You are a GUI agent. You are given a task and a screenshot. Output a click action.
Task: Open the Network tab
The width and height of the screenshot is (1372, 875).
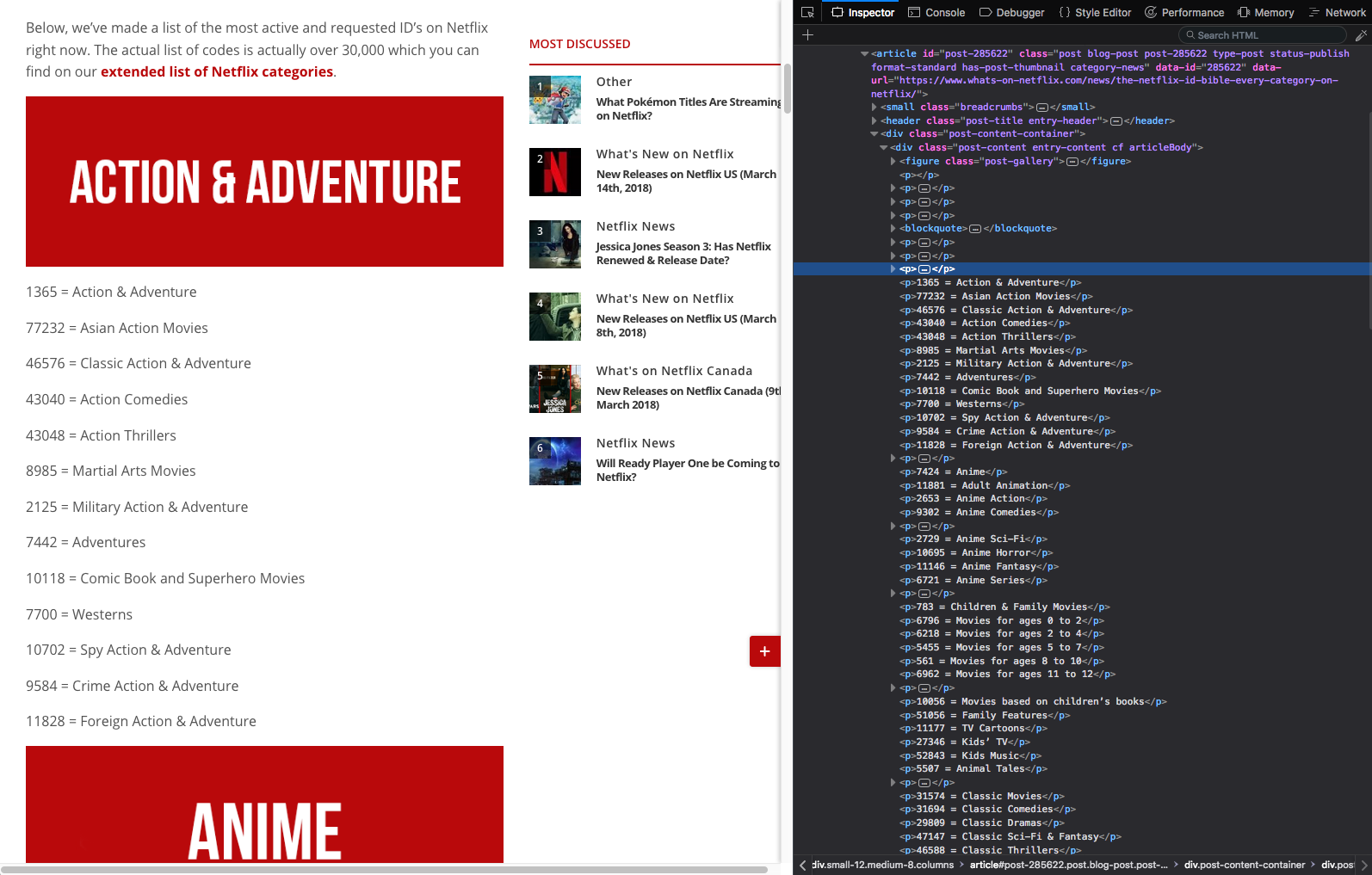[1337, 12]
